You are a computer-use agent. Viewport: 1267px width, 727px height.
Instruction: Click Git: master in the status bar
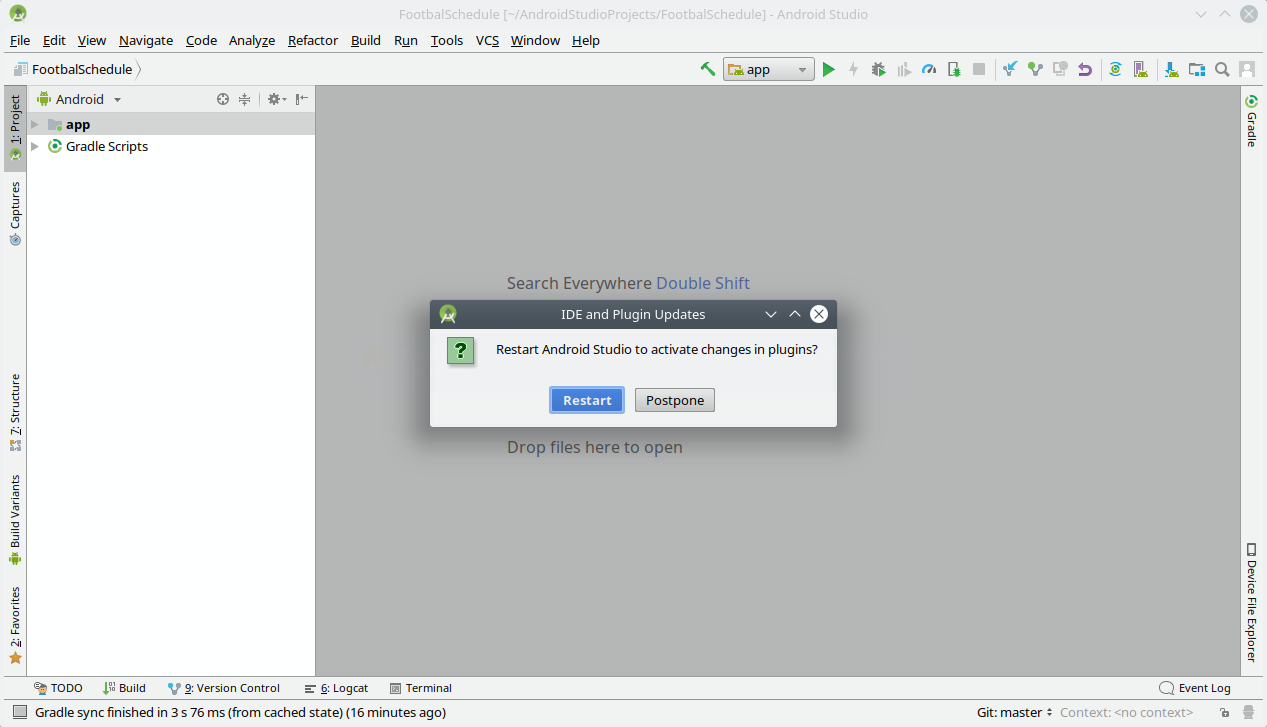point(1010,712)
